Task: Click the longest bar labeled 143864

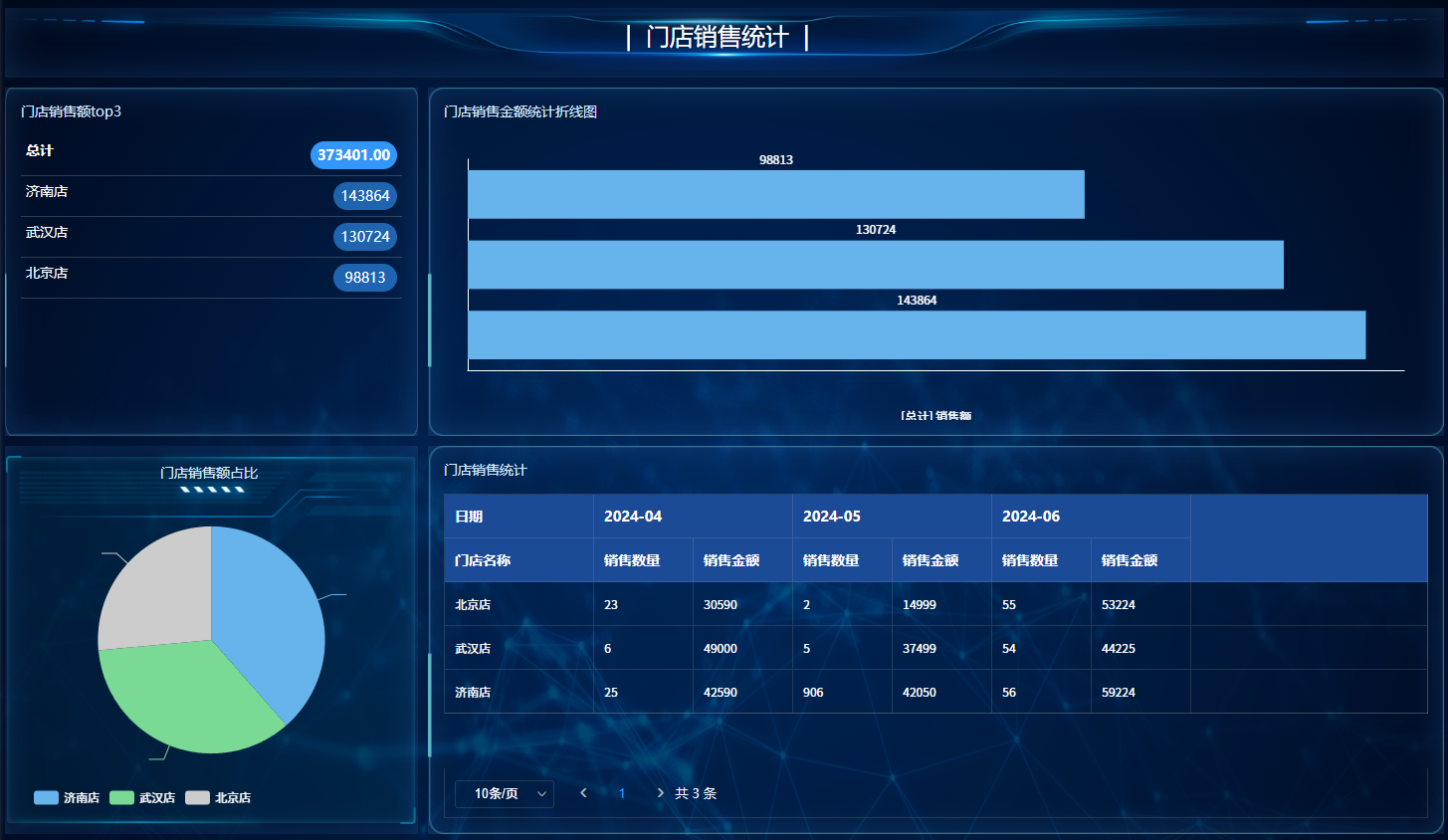Action: click(916, 334)
